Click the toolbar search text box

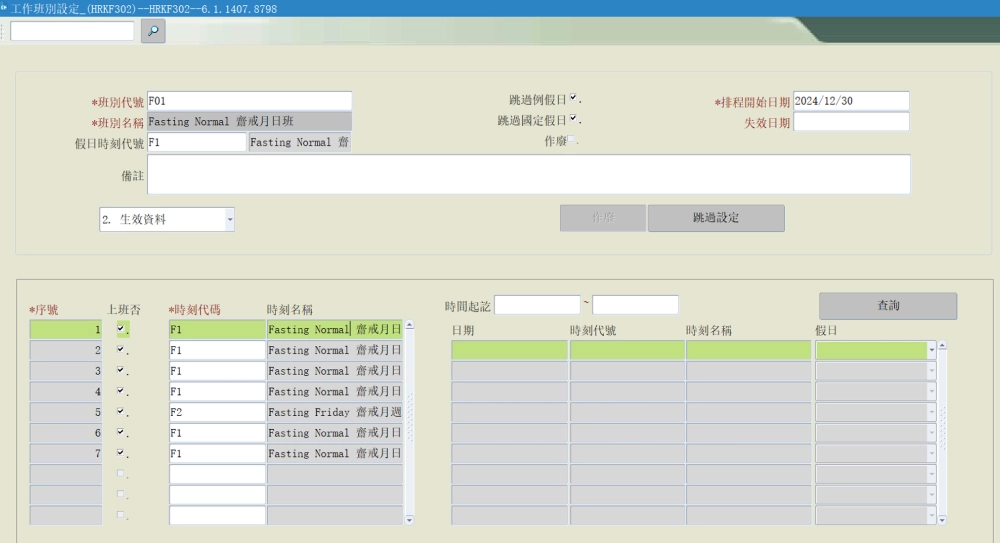click(x=72, y=31)
